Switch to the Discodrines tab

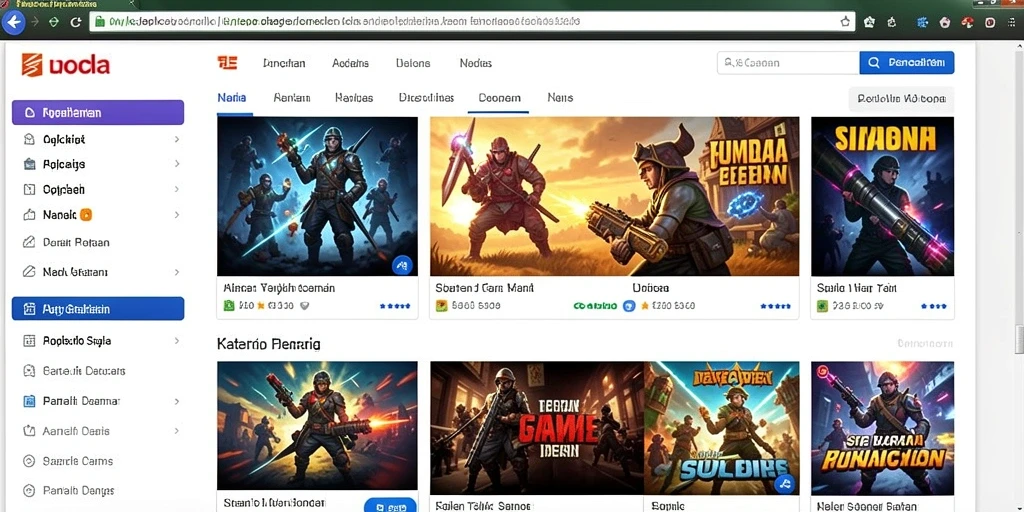pyautogui.click(x=426, y=98)
